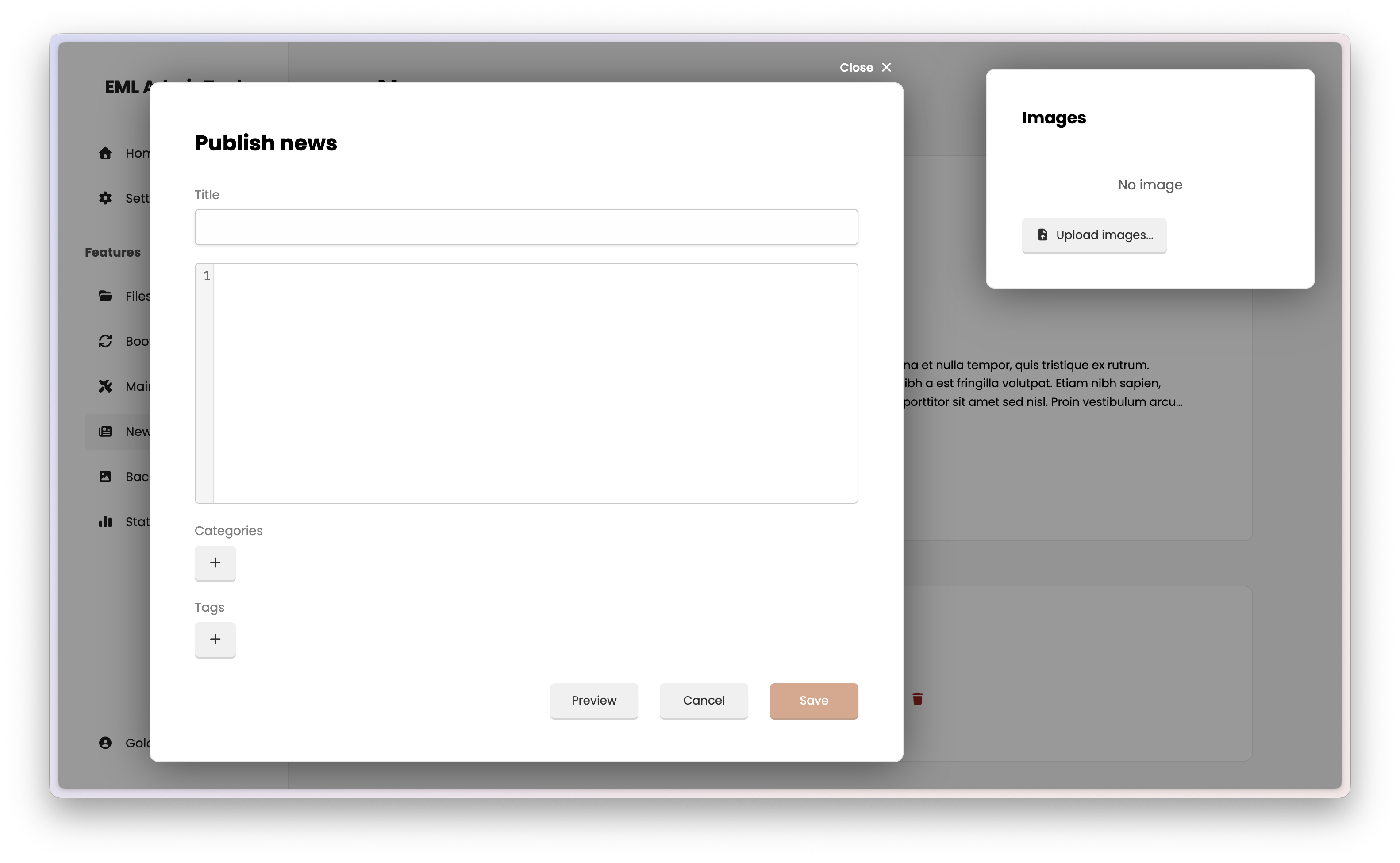Open Maintenance via the crossed-tools icon

[106, 386]
